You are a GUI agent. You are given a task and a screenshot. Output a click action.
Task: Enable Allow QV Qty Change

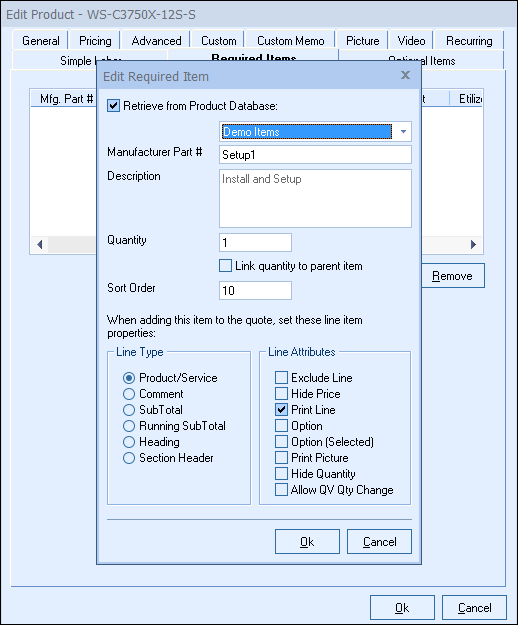click(281, 489)
